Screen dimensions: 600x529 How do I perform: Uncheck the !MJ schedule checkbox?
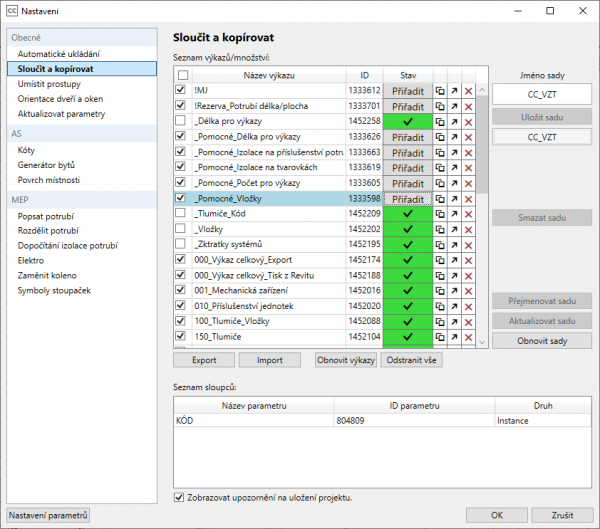(180, 90)
